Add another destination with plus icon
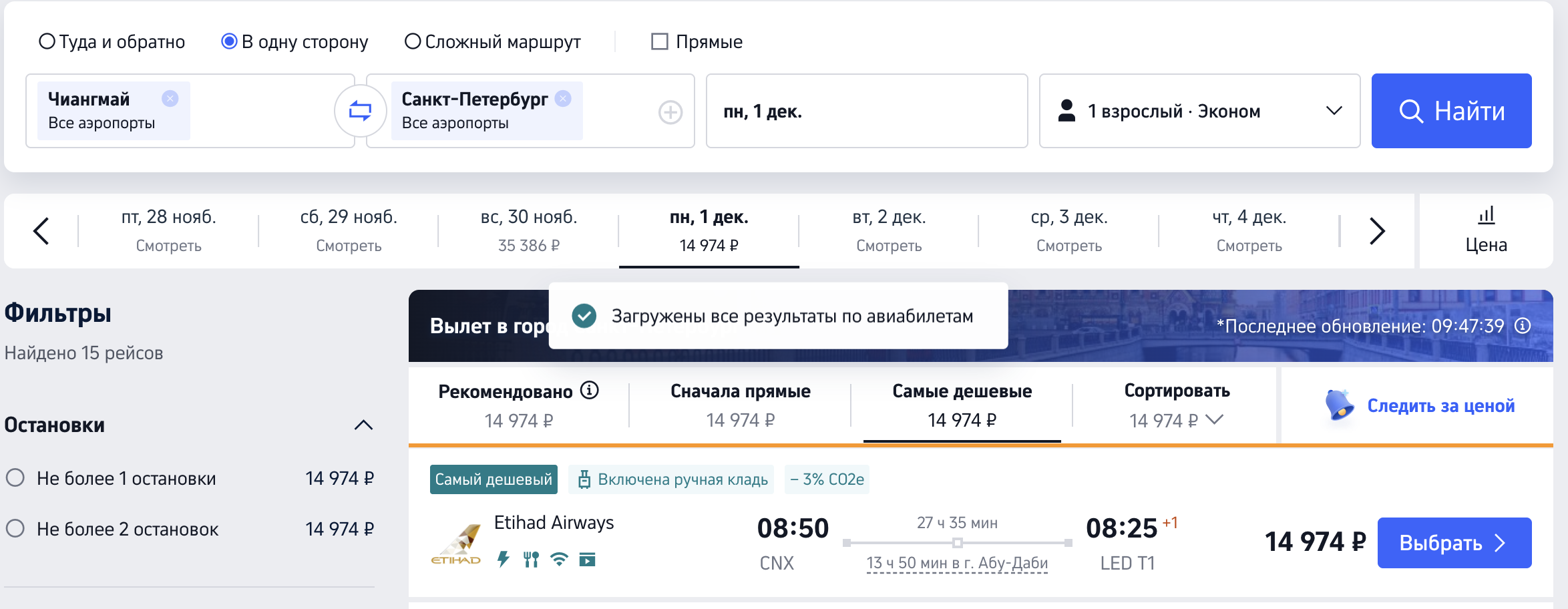 (670, 112)
